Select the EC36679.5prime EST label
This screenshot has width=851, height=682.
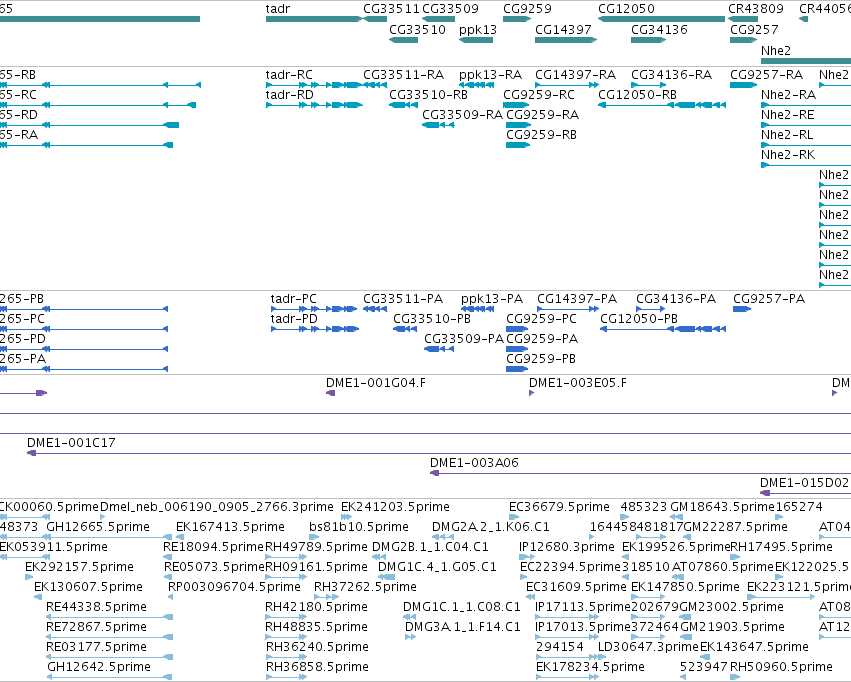pos(559,507)
